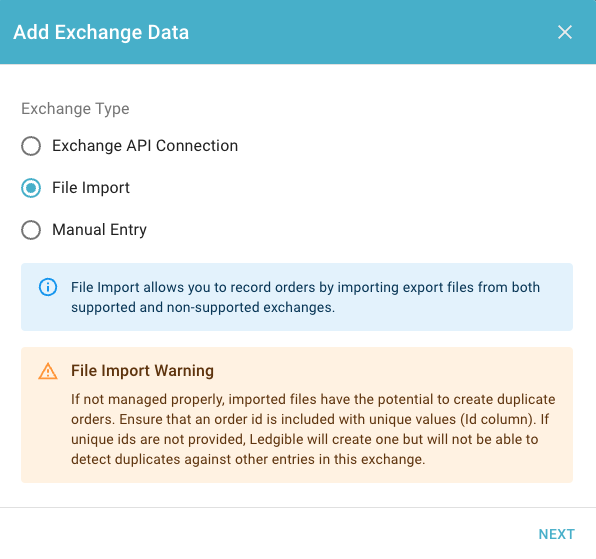Click the 'Add Exchange Data' dialog title
596x559 pixels.
[101, 32]
